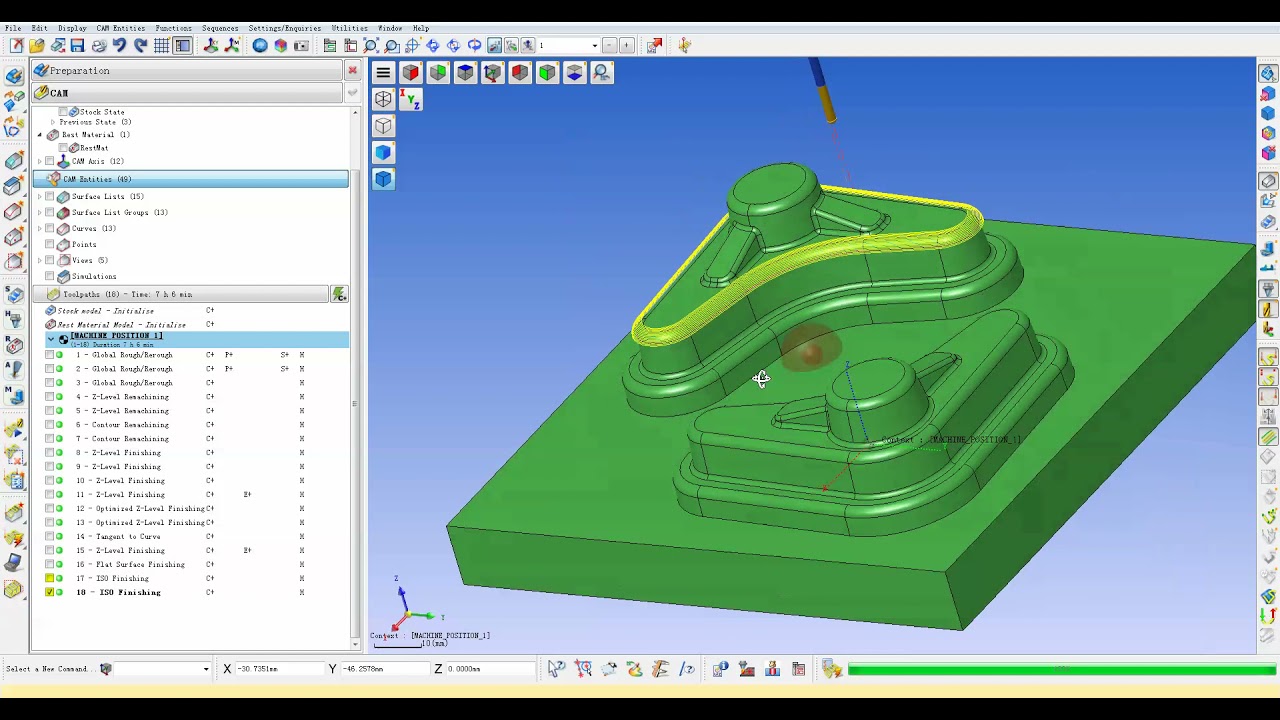Toggle checkbox for 16 - Flat Surface Finishing
The image size is (1280, 720).
50,565
